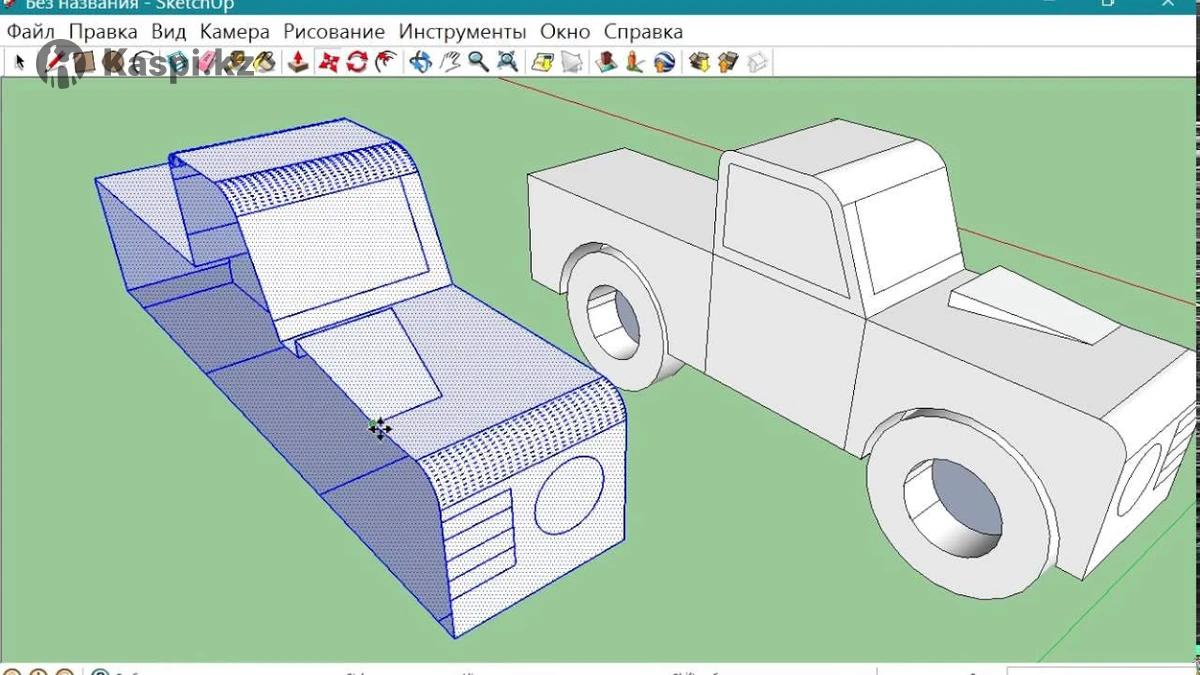
Task: Click the Add New Building icon
Action: 606,62
